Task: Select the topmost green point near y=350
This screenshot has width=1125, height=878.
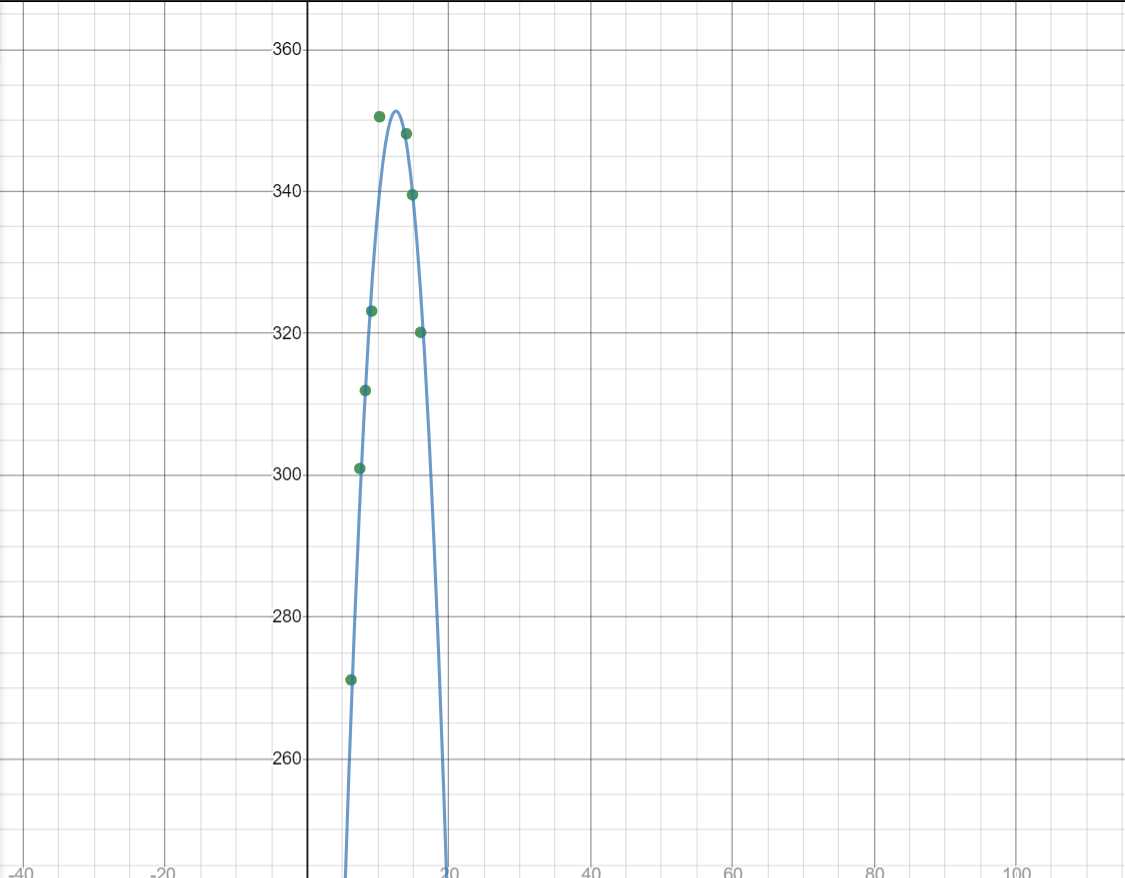Action: pyautogui.click(x=380, y=117)
